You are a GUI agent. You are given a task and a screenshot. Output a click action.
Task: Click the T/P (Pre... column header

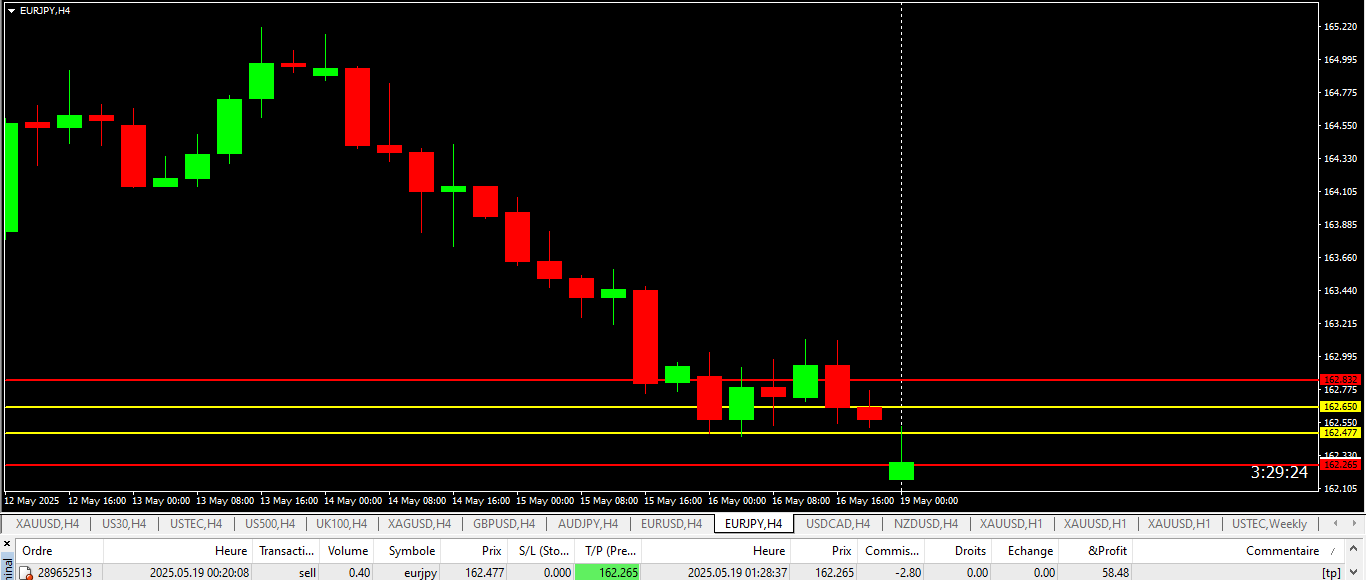608,551
